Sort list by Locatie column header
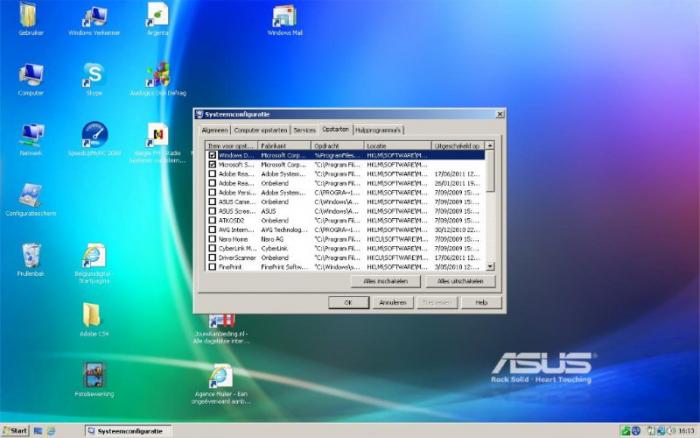This screenshot has width=700, height=438. pos(397,146)
